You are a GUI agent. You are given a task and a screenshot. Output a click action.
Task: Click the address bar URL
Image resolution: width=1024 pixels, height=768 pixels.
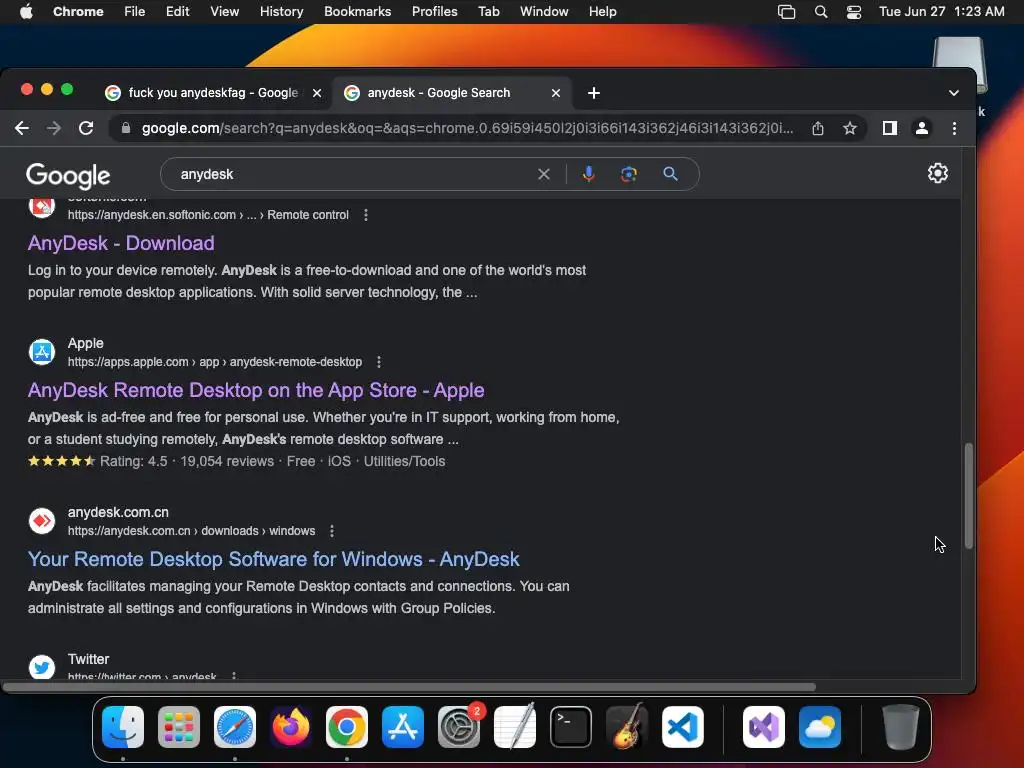click(468, 128)
